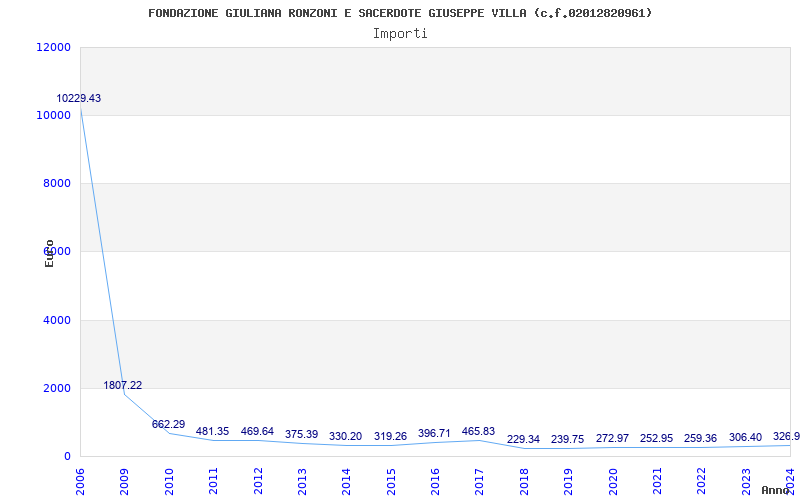This screenshot has width=800, height=500.
Task: Click the 2006 x-axis year label
Action: (80, 482)
